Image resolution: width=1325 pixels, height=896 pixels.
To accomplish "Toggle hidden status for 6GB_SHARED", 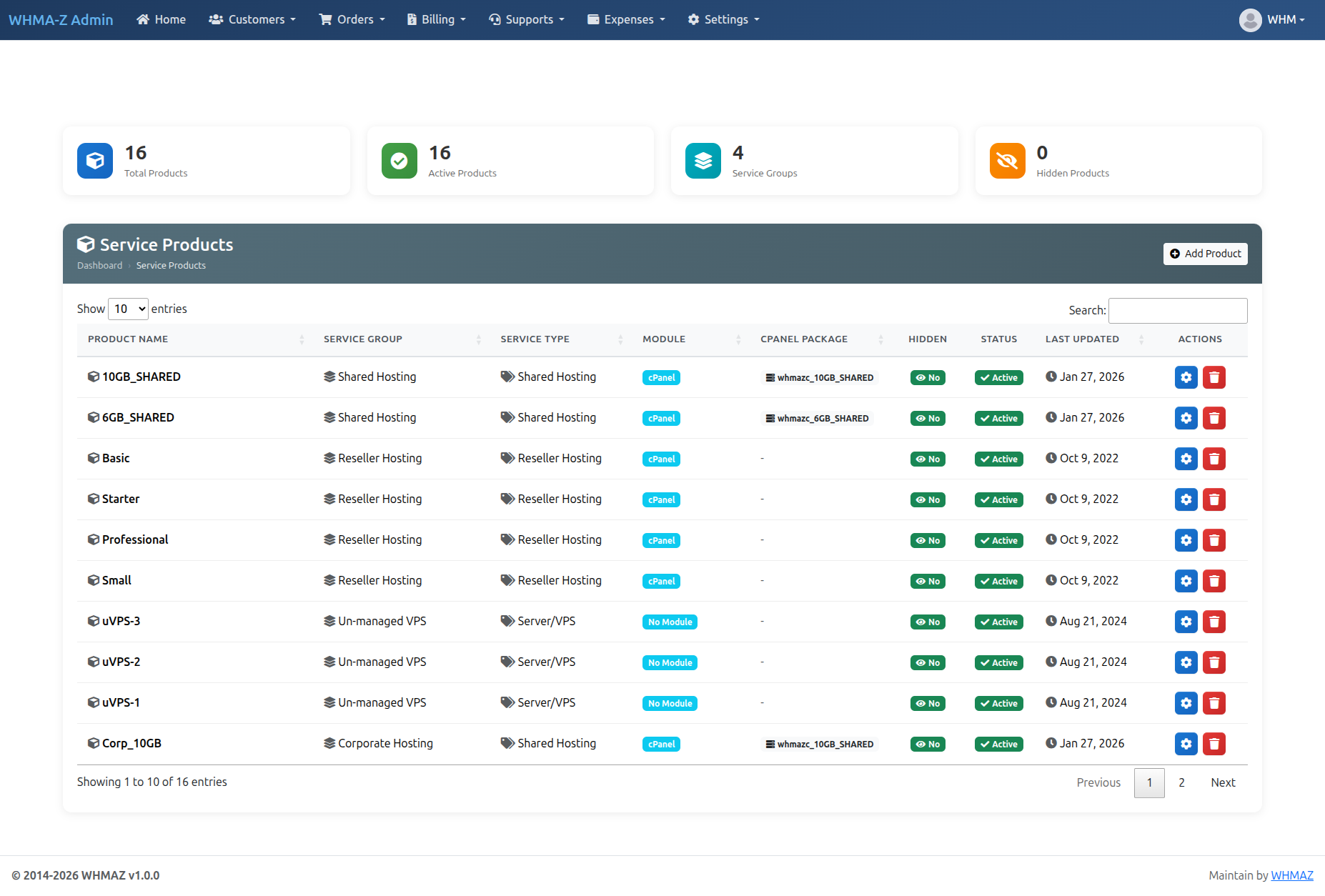I will [927, 418].
